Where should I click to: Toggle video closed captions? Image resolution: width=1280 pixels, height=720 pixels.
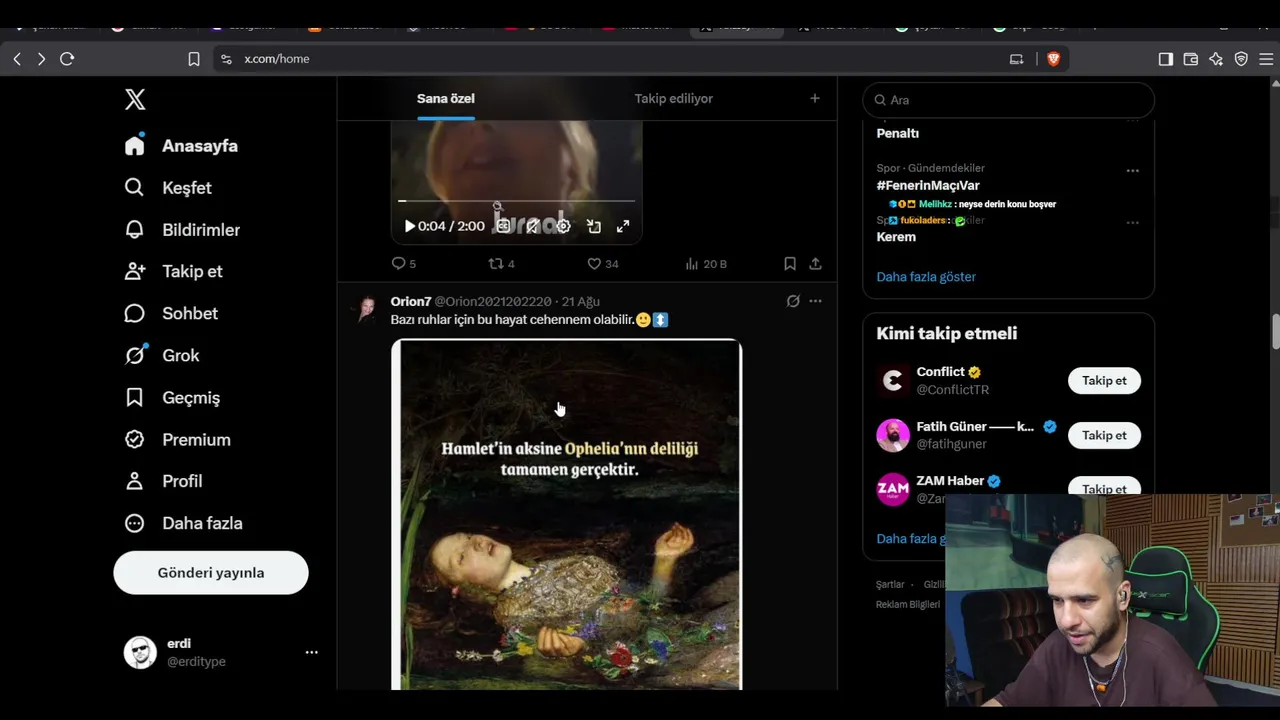[x=504, y=226]
